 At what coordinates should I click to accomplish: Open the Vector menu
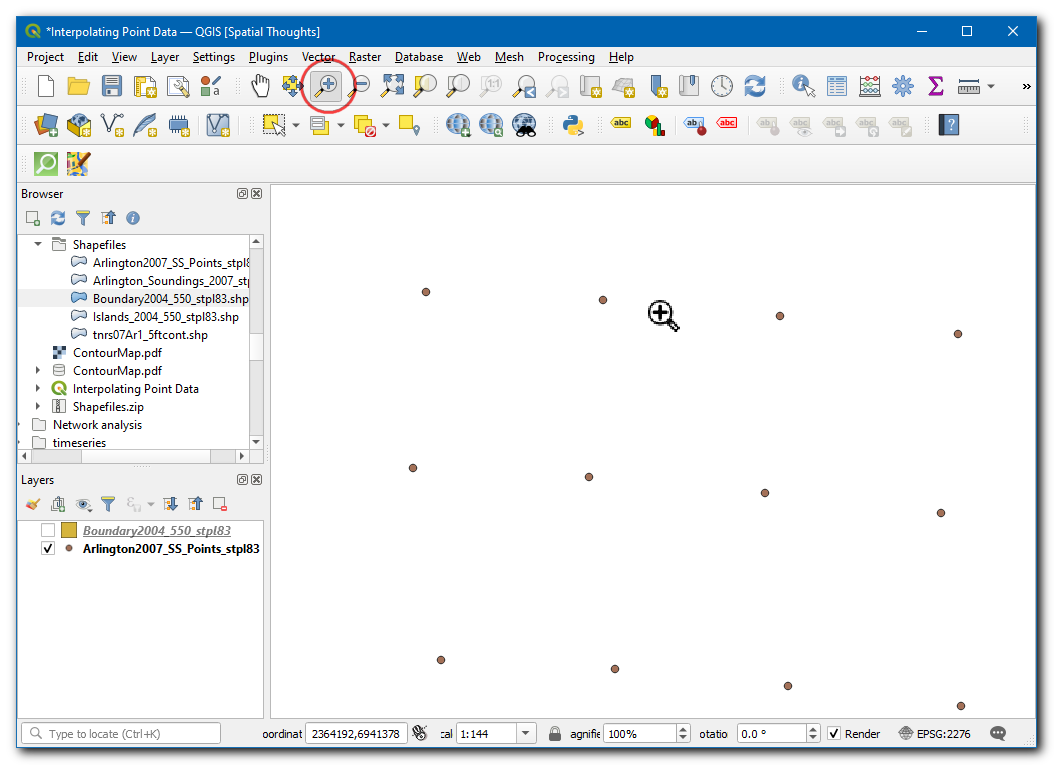(318, 57)
